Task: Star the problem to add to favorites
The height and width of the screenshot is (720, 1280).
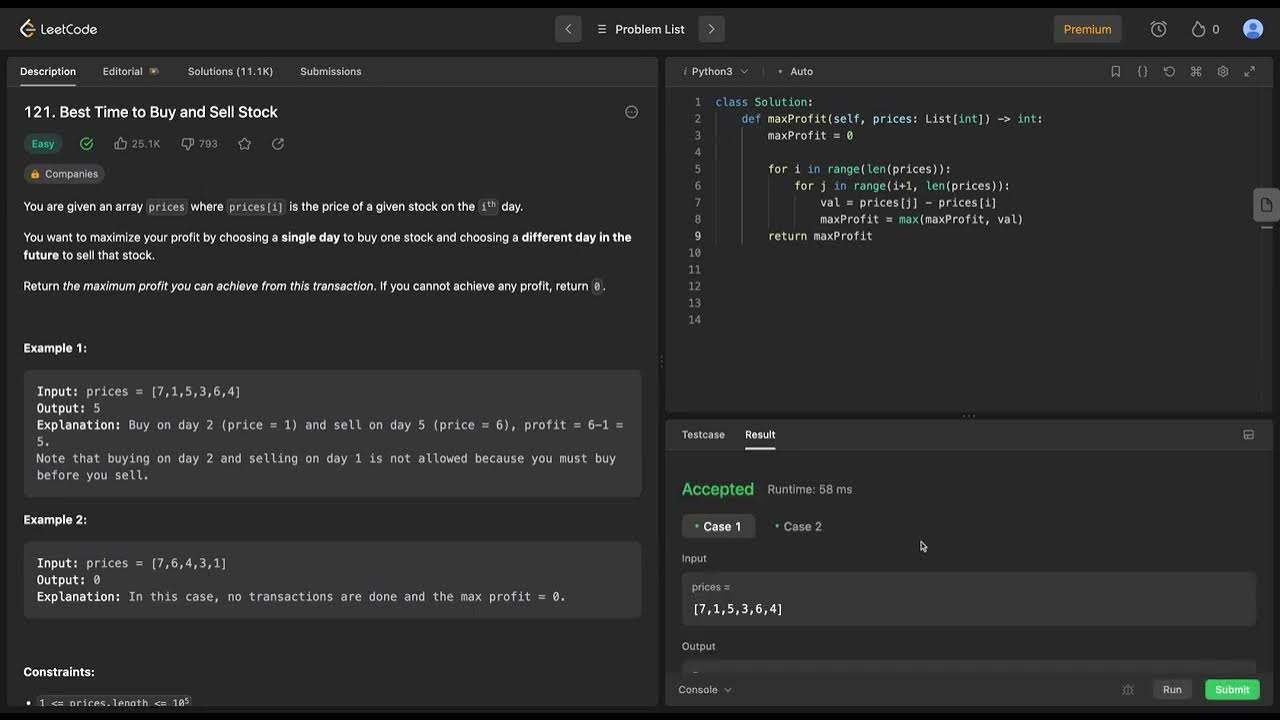Action: click(244, 144)
